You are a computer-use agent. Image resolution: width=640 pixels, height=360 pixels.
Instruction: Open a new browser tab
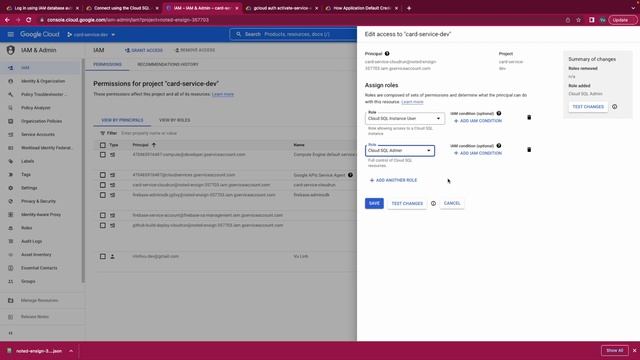click(409, 8)
